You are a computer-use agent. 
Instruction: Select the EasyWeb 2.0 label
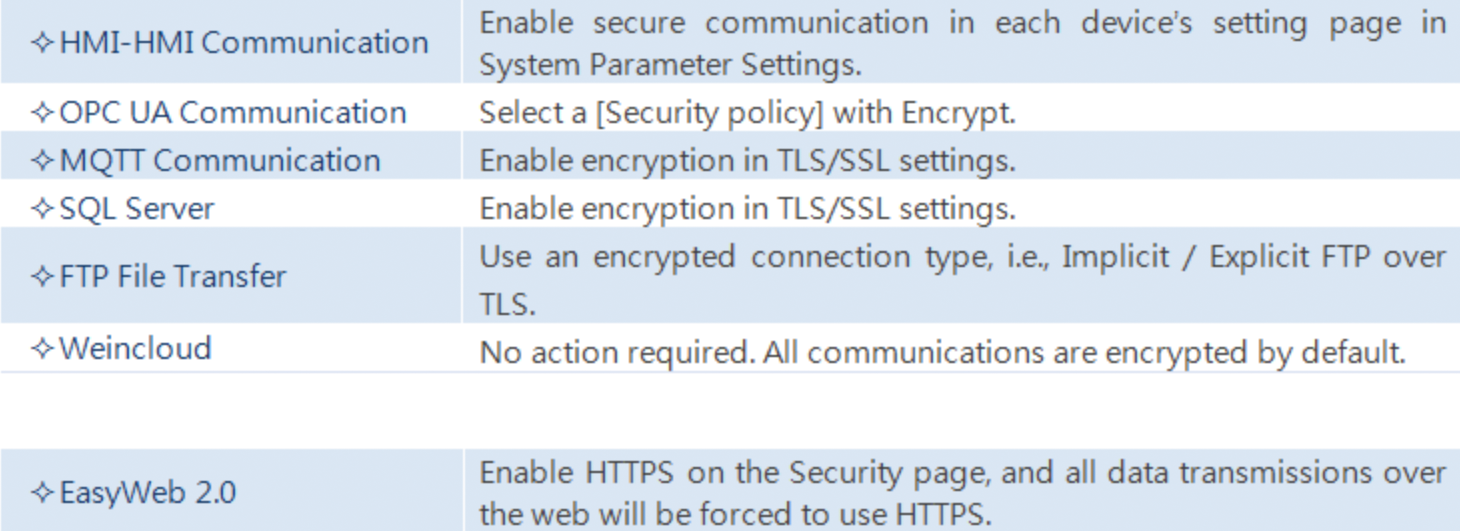coord(147,493)
